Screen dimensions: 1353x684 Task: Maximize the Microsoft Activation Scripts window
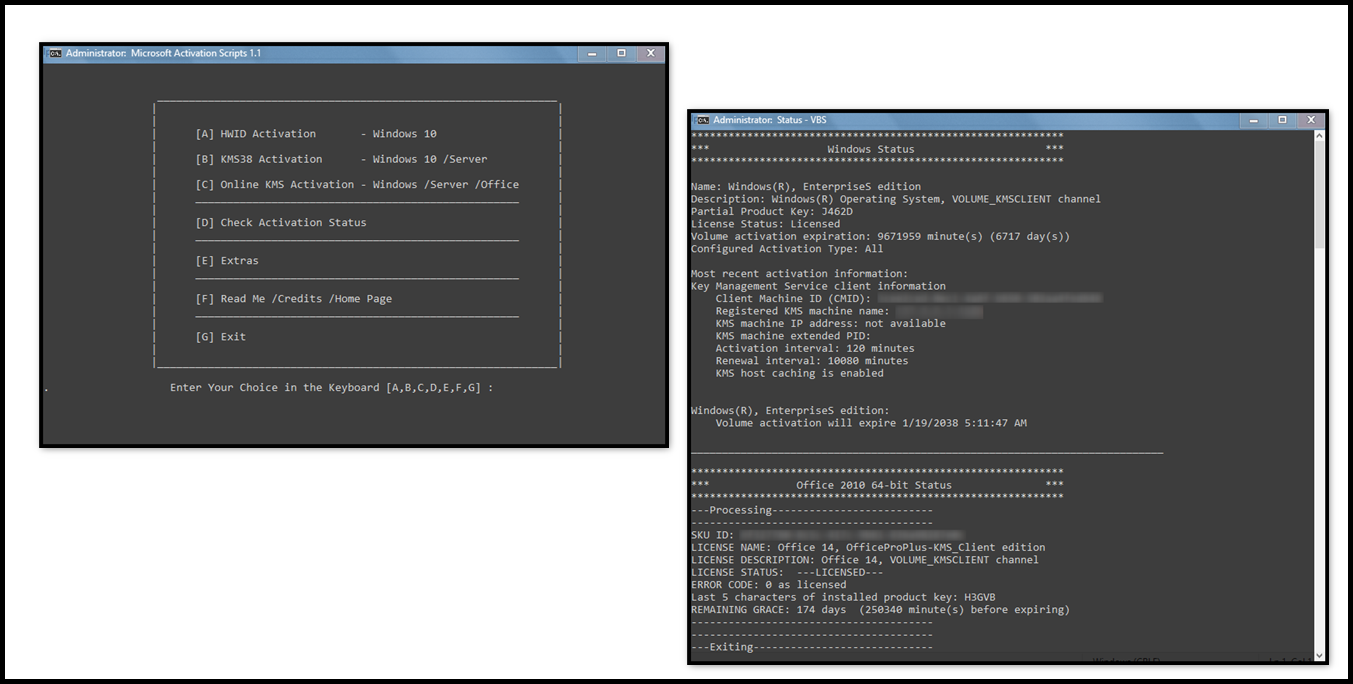621,53
